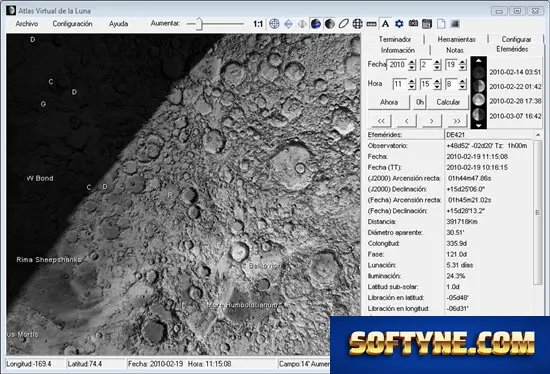Increase the year value stepper
Screen dimensions: 550x374
tap(412, 62)
